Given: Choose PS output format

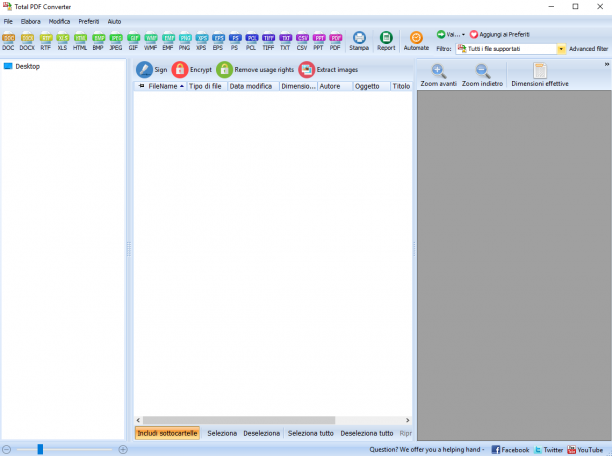Looking at the screenshot, I should [235, 41].
